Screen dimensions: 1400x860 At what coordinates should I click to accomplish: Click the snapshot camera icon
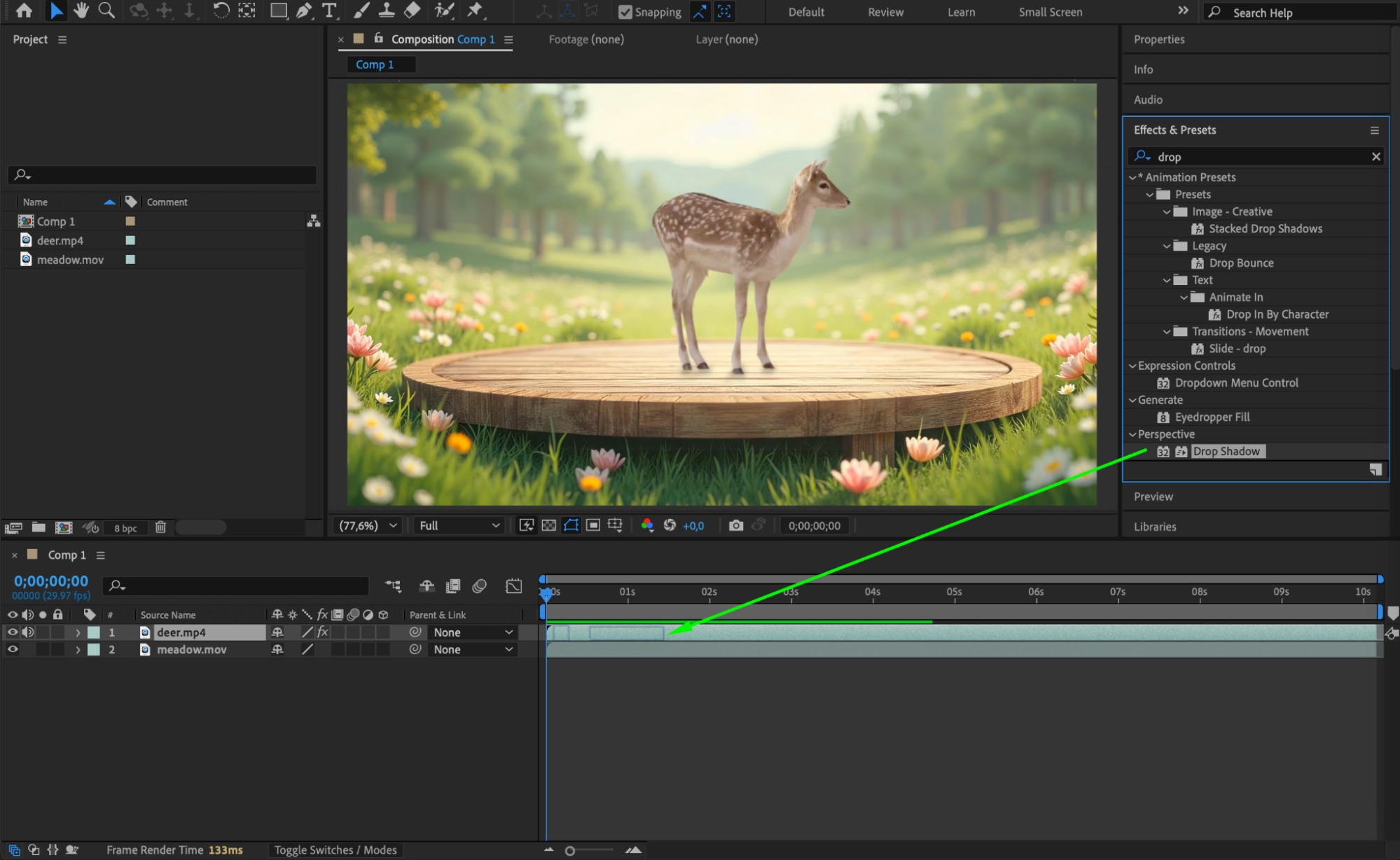tap(735, 525)
